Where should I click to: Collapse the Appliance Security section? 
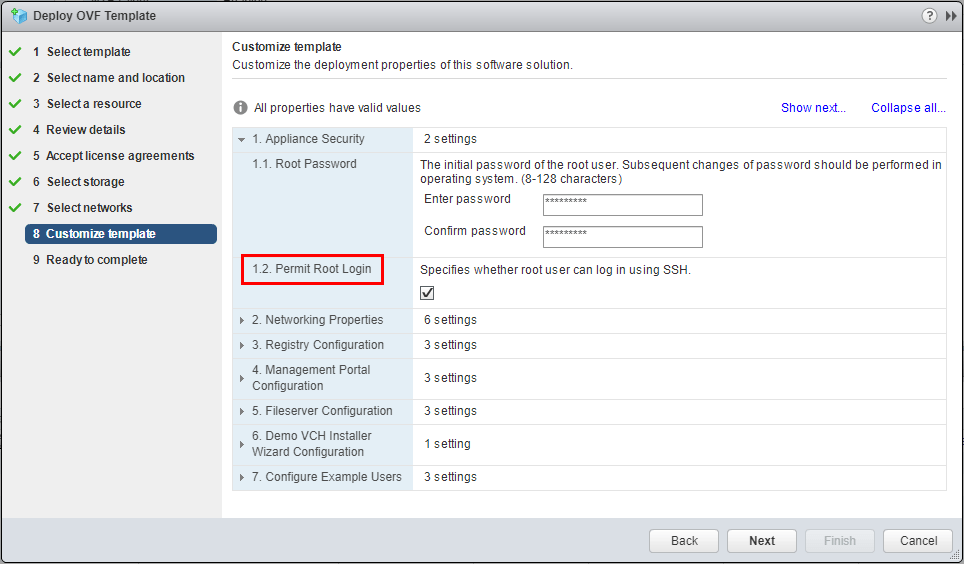(242, 139)
